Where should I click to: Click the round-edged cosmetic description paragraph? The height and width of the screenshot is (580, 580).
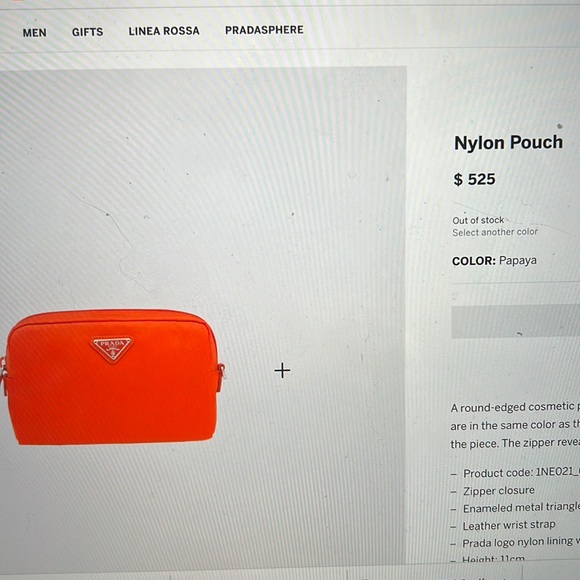tap(515, 425)
